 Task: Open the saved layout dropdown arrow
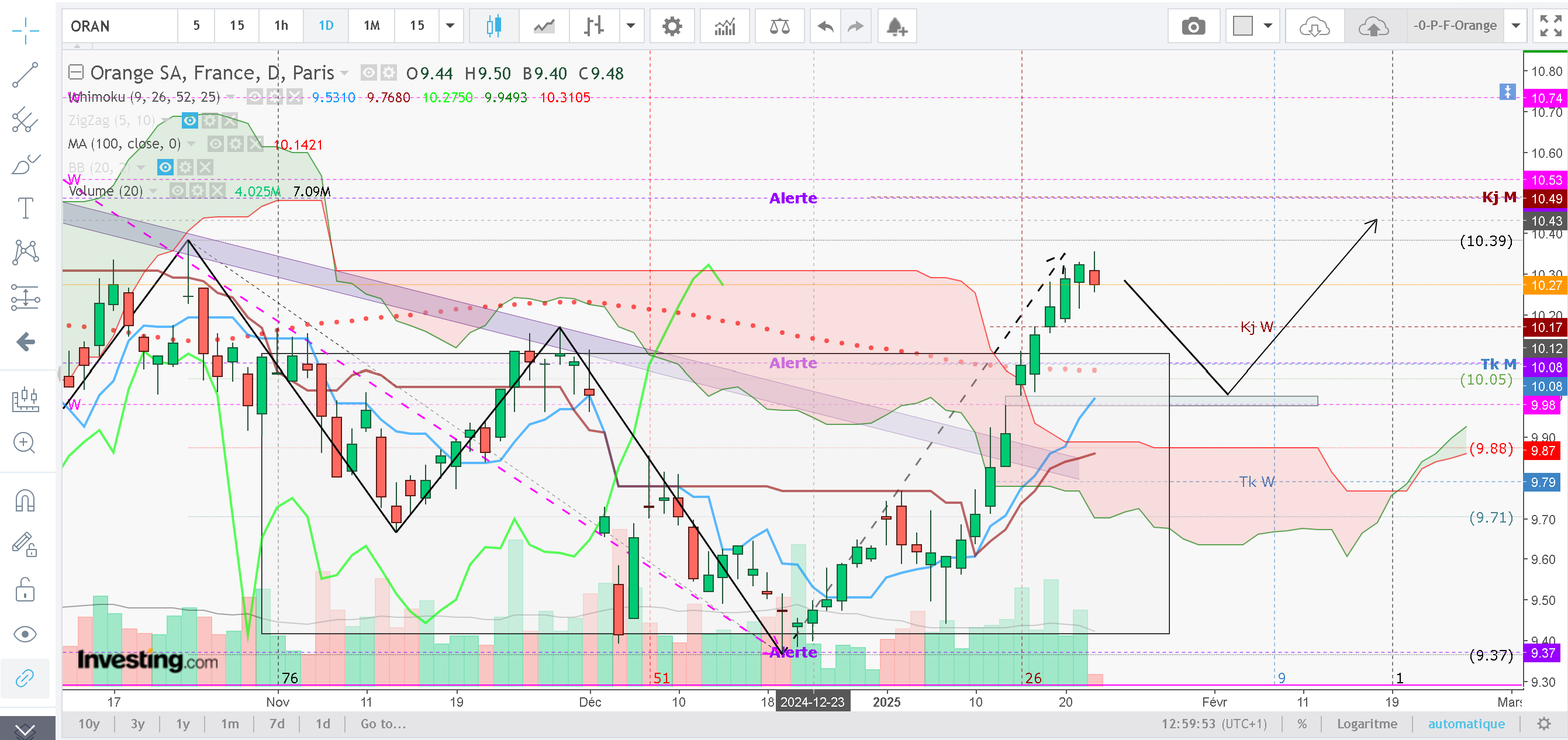pos(1515,26)
